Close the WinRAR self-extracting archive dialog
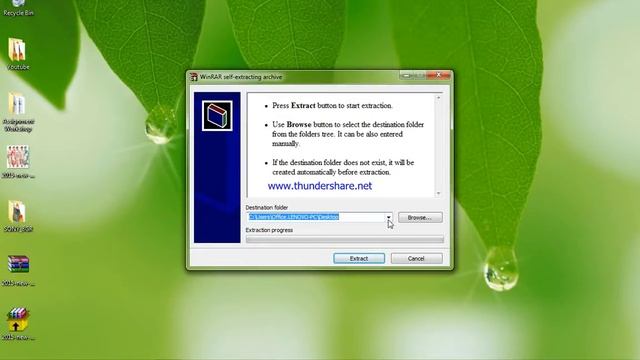 (x=439, y=75)
